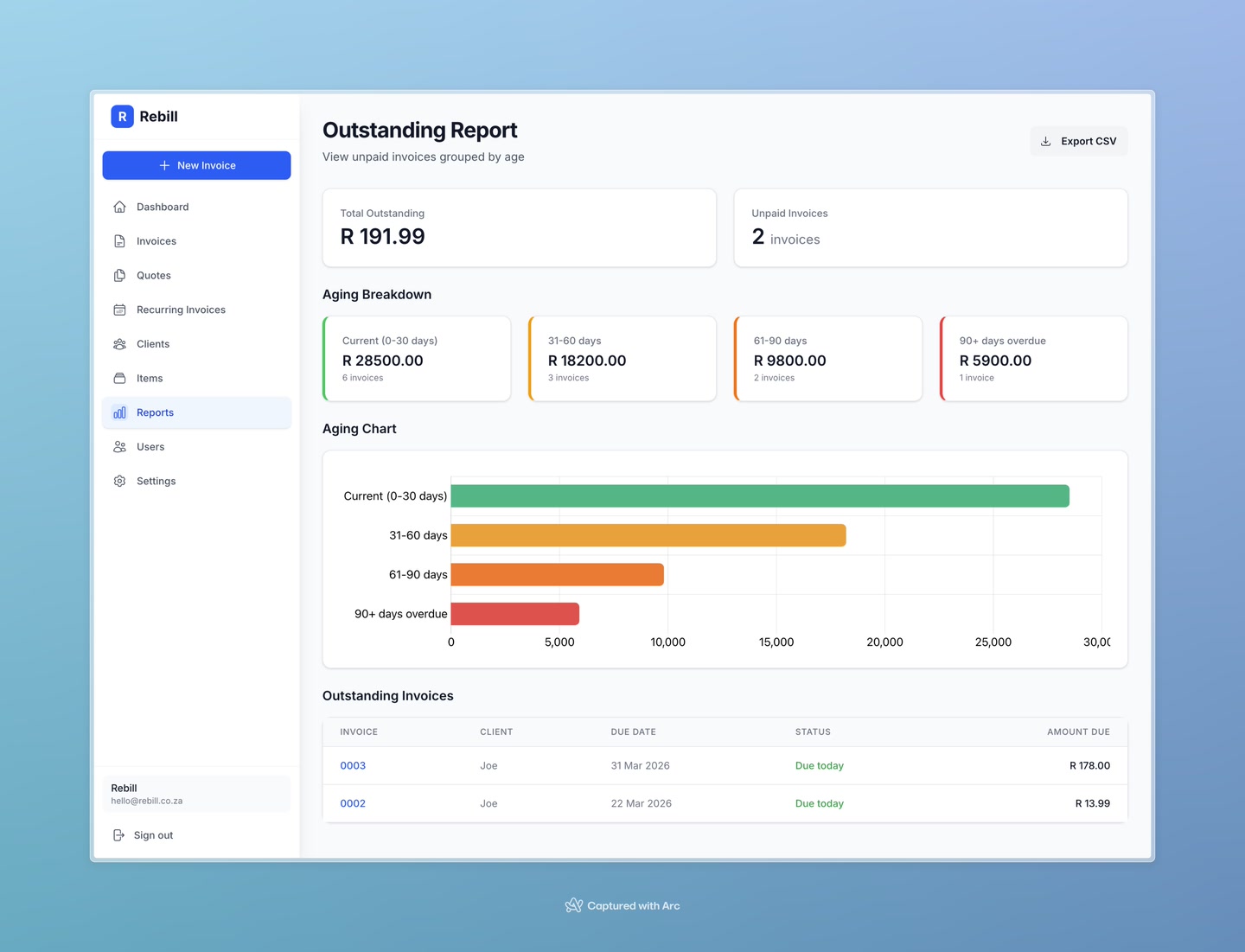Viewport: 1245px width, 952px height.
Task: Click the Reports bar chart icon
Action: [x=119, y=412]
